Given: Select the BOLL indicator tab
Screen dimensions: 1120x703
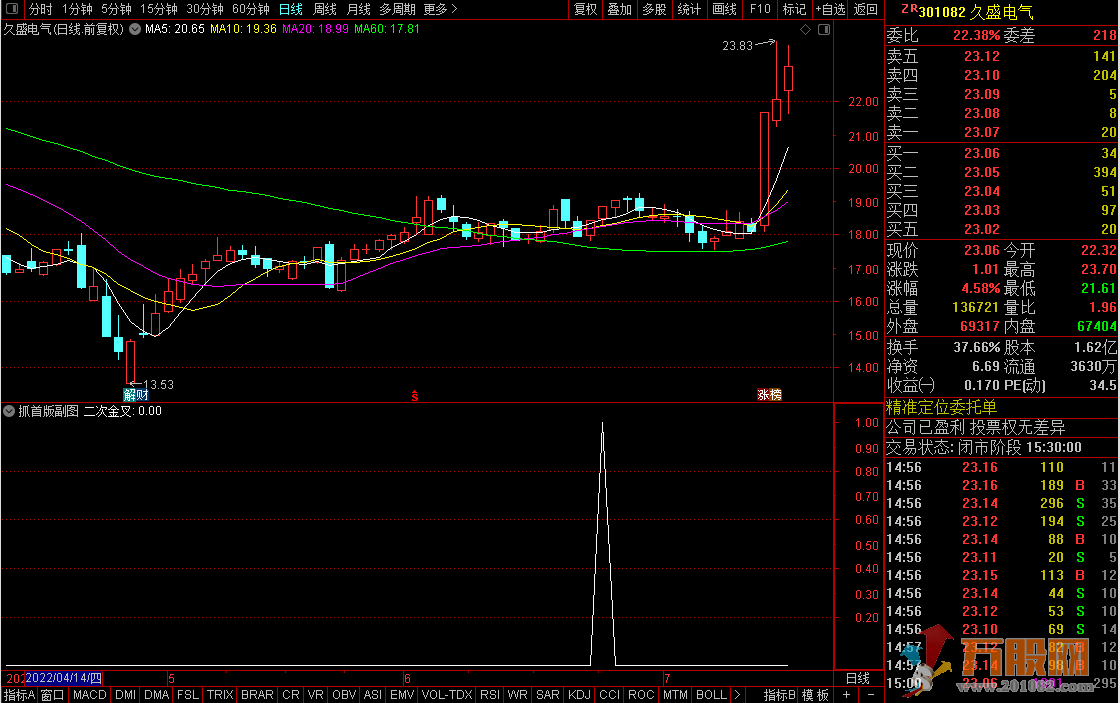Looking at the screenshot, I should tap(711, 695).
